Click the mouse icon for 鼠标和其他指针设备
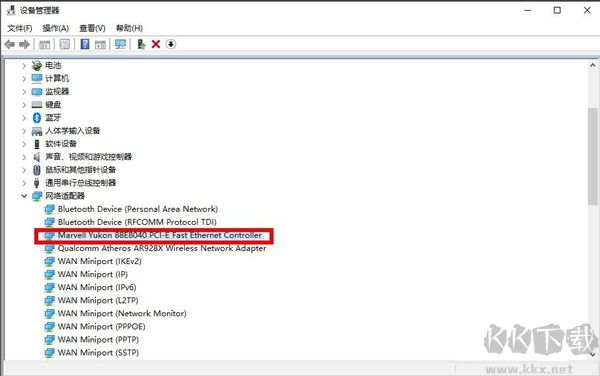The image size is (600, 376). tap(37, 170)
